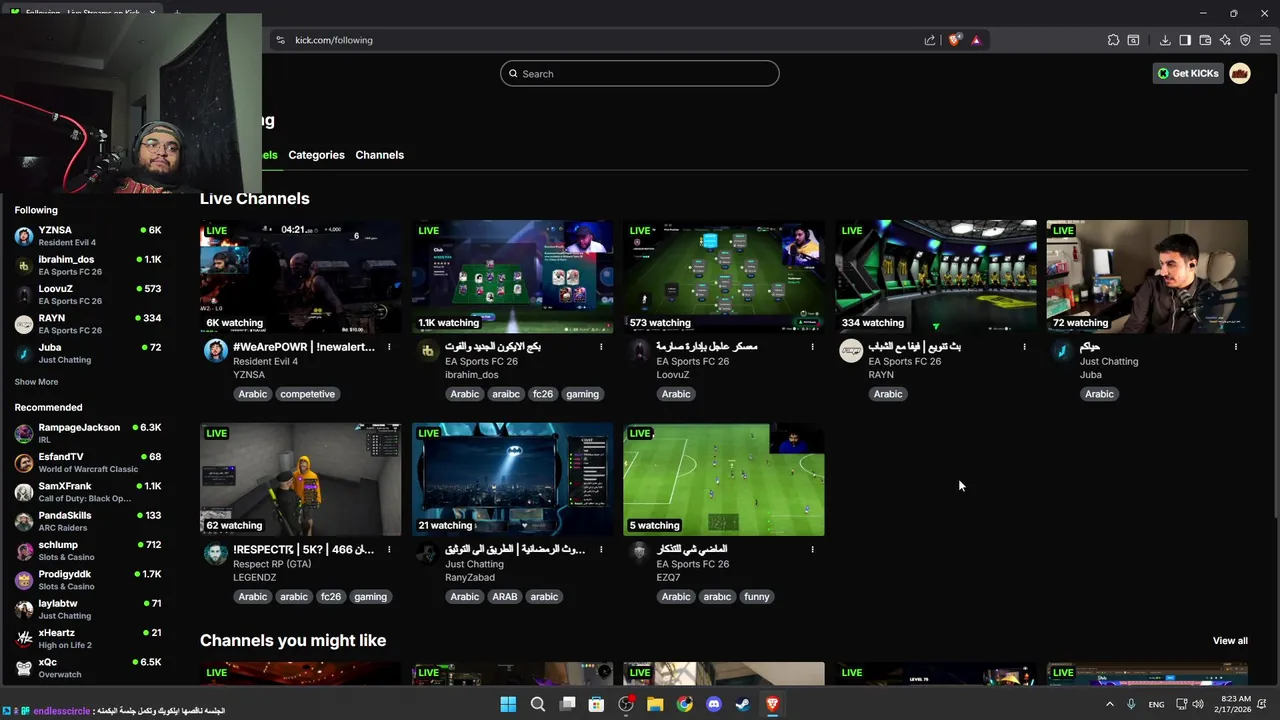This screenshot has height=720, width=1280.
Task: Open YZNSA live stream thumbnail
Action: point(300,276)
